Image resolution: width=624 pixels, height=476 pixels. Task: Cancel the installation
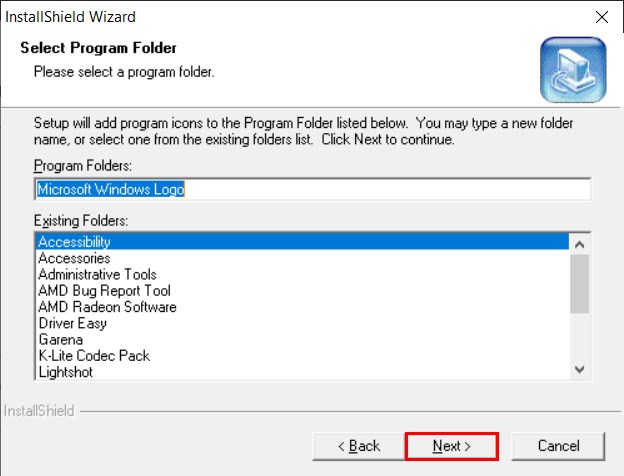(x=558, y=446)
